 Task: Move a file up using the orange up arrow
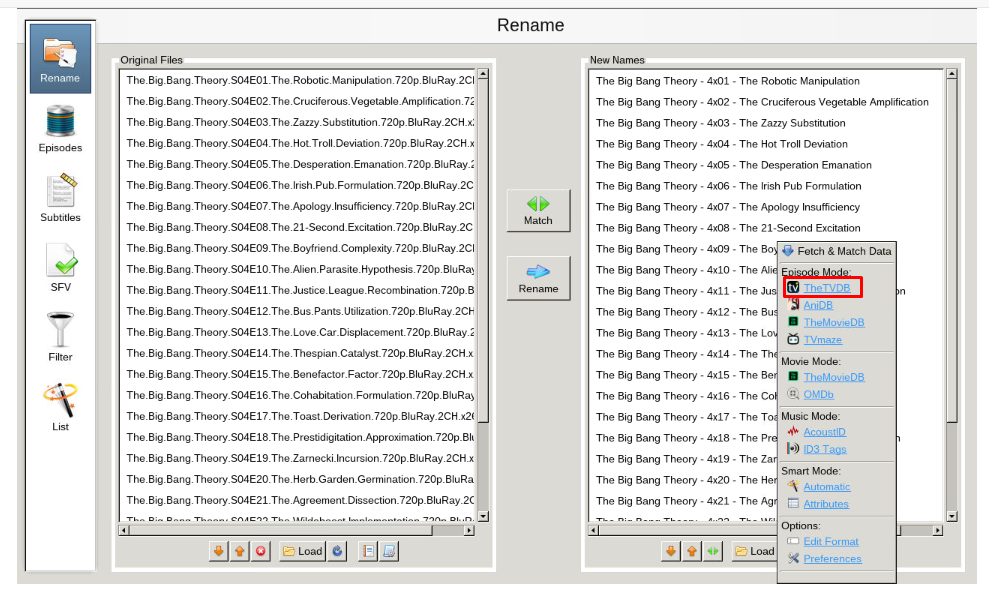239,551
